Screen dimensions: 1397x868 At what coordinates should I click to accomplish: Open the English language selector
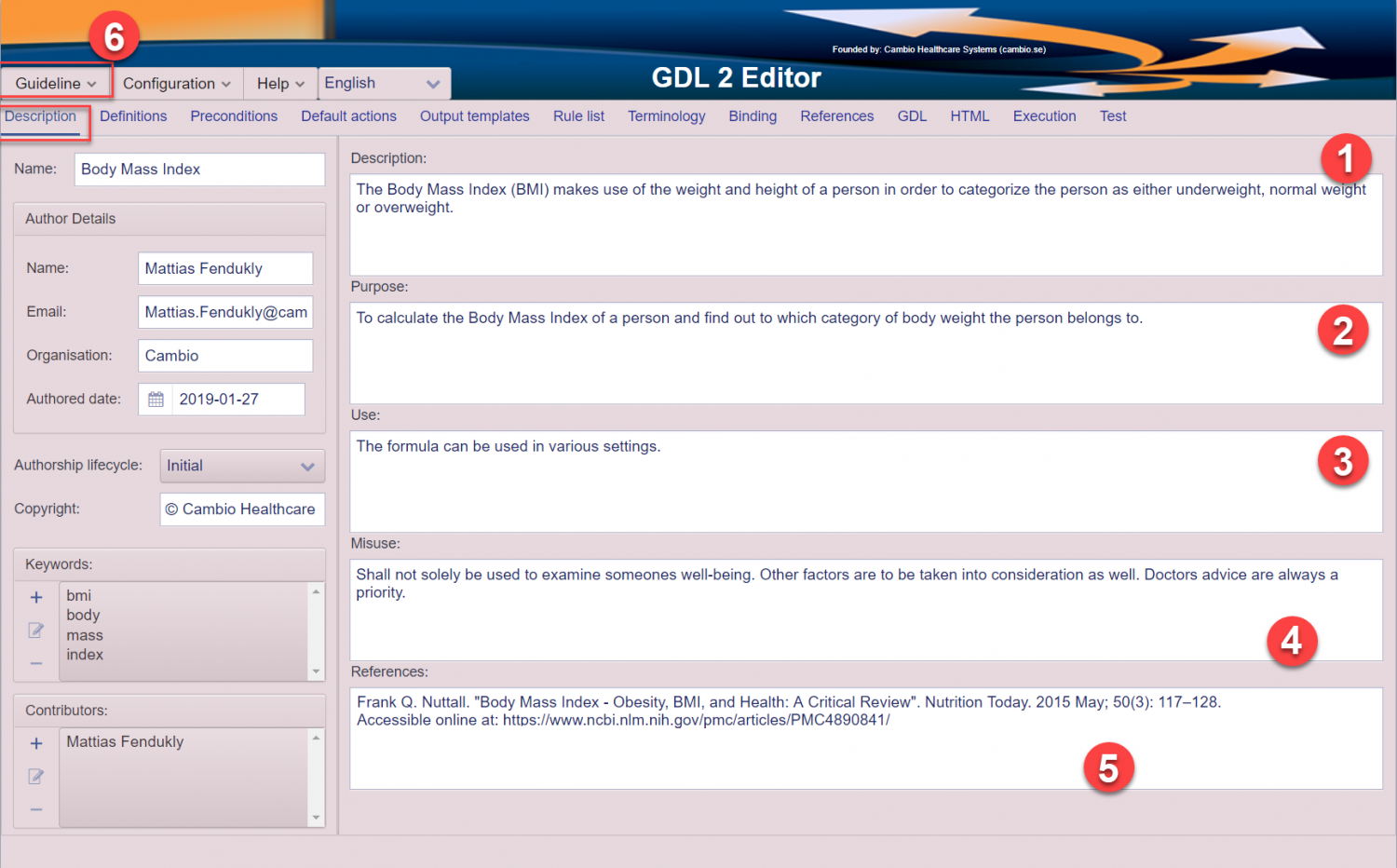point(382,83)
